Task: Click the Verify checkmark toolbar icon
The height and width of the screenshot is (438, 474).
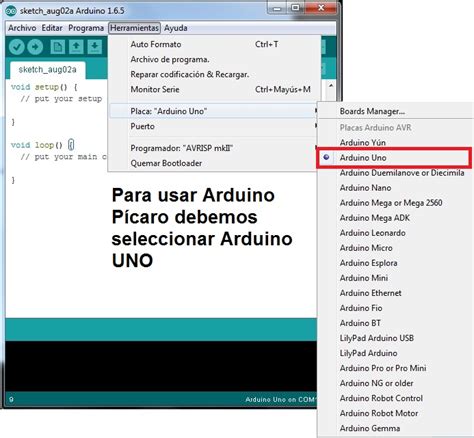Action: pos(17,47)
